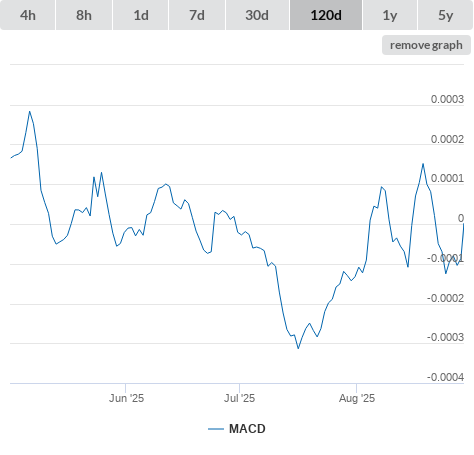This screenshot has width=474, height=455.
Task: Click the remove graph button
Action: 426,45
